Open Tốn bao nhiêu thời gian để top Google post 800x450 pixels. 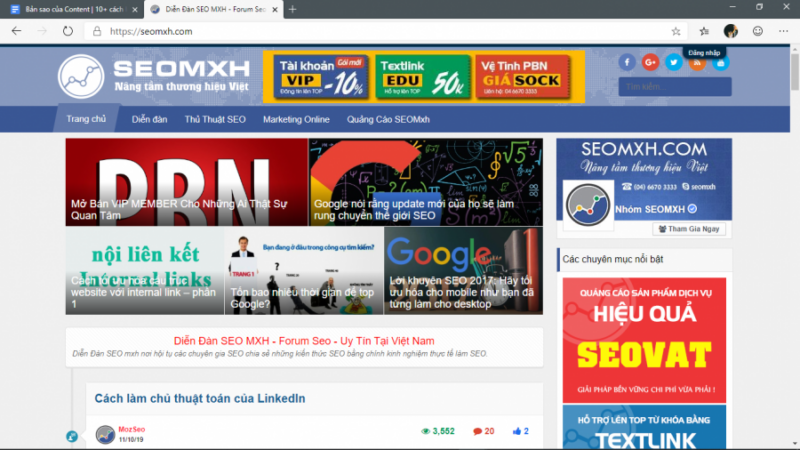[304, 270]
